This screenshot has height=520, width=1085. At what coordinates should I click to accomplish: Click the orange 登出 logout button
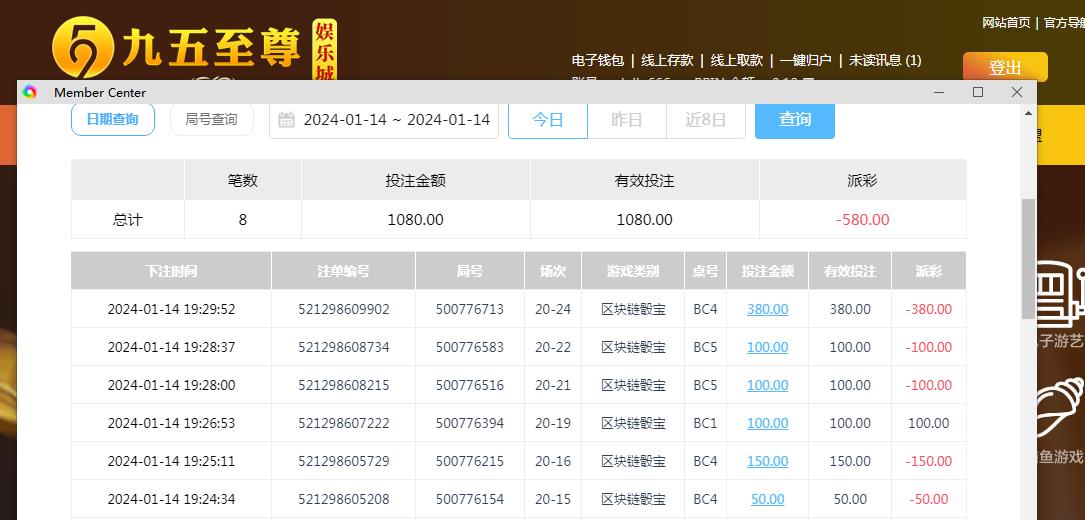click(x=1005, y=68)
